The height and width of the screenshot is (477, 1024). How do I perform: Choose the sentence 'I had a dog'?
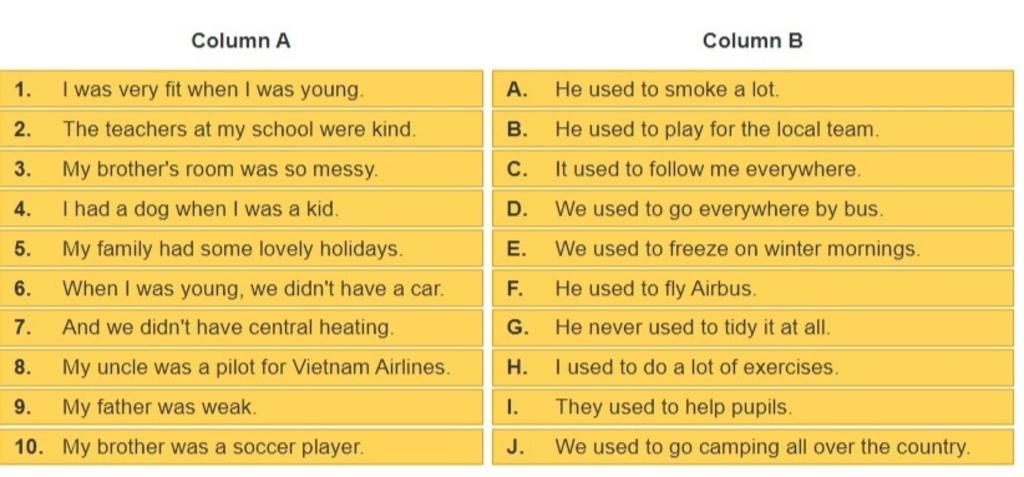pyautogui.click(x=241, y=209)
